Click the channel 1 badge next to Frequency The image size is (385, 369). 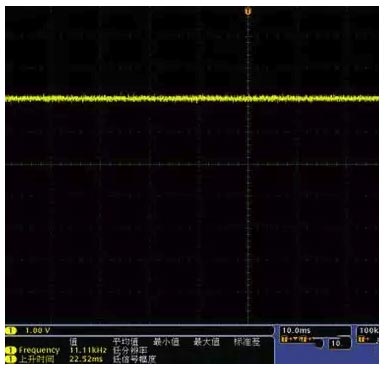point(11,350)
